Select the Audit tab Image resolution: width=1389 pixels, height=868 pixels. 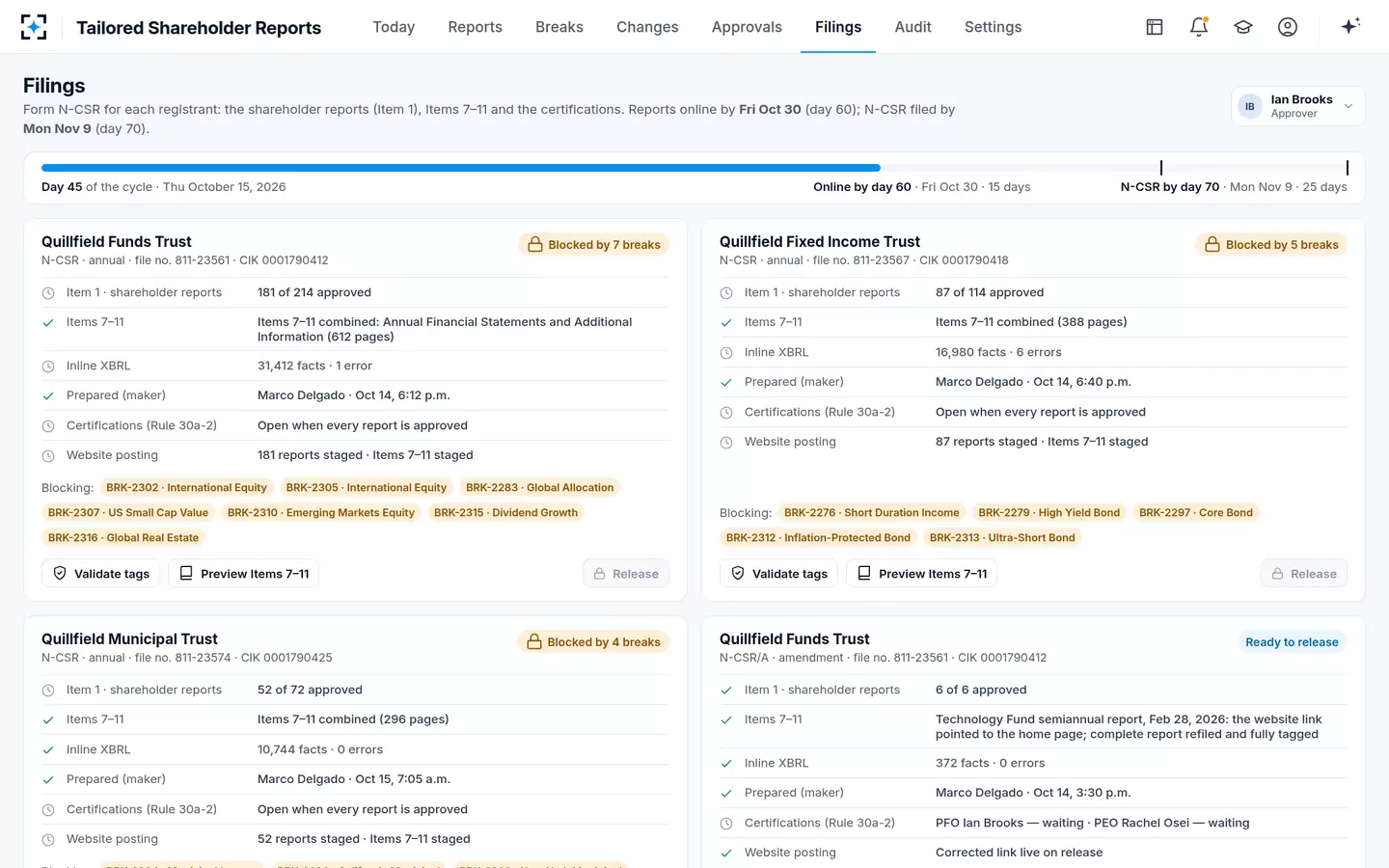point(912,27)
